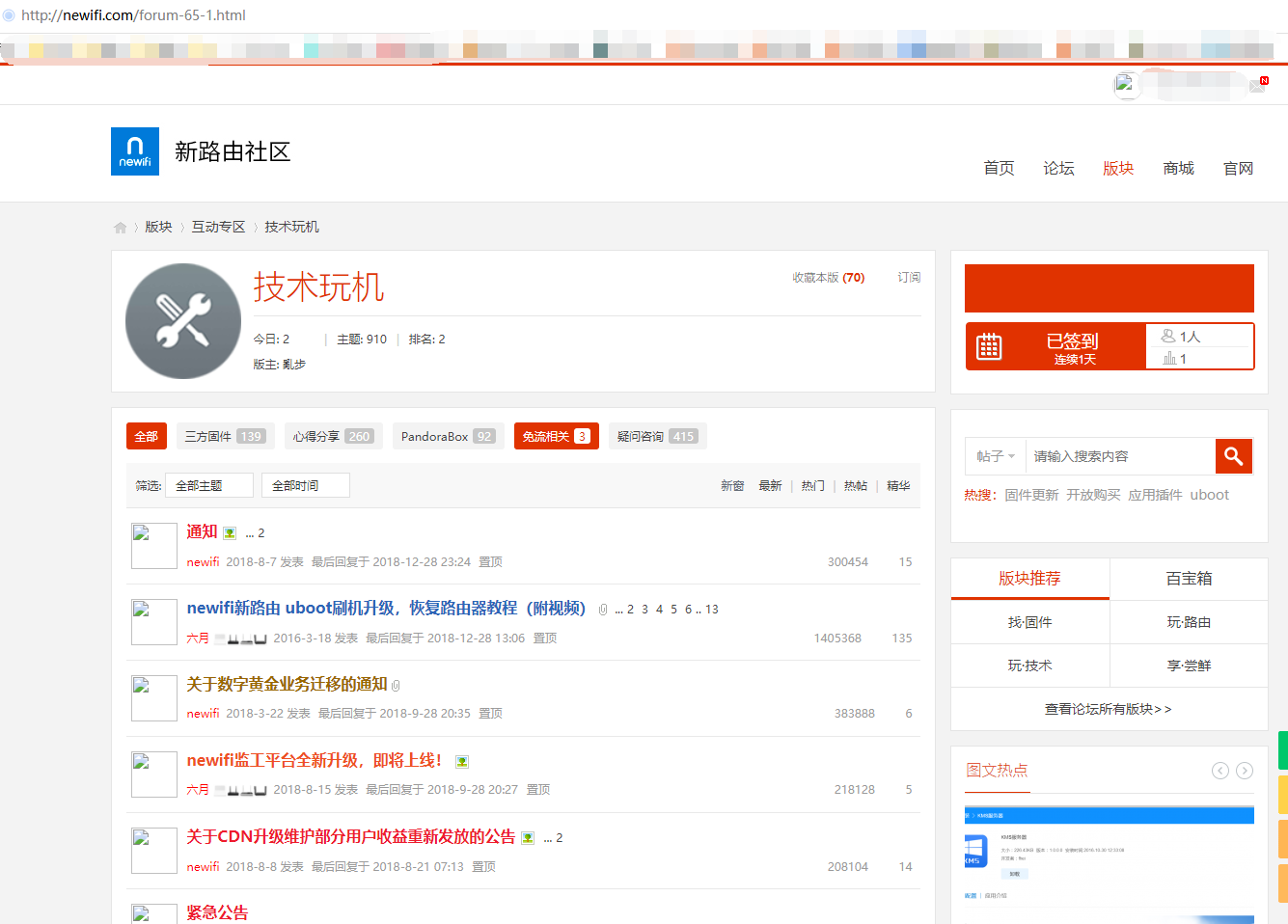Click the 请输入搜索内容 search input field
The height and width of the screenshot is (924, 1288).
coord(1119,456)
